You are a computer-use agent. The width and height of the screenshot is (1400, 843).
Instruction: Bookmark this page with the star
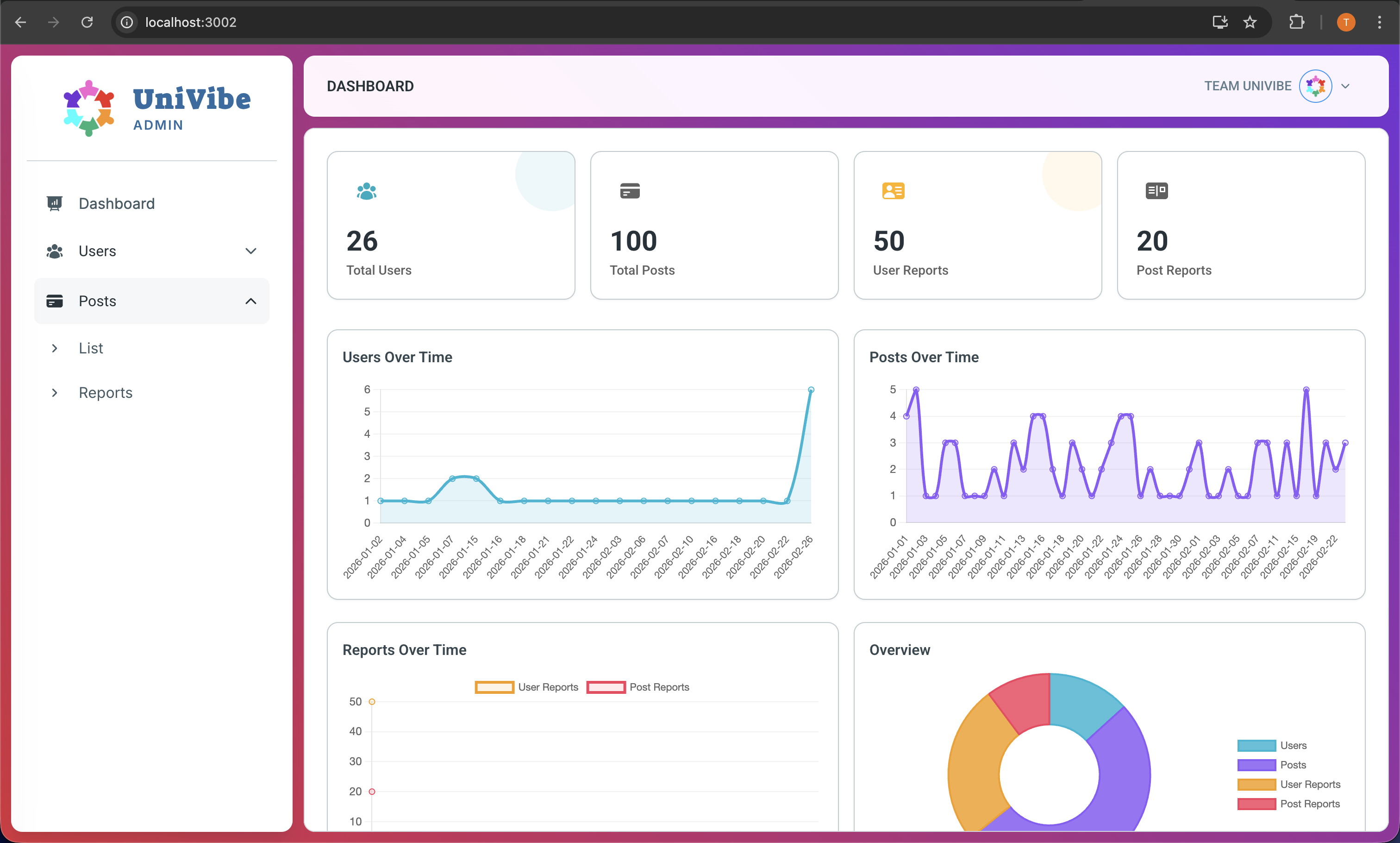point(1250,22)
